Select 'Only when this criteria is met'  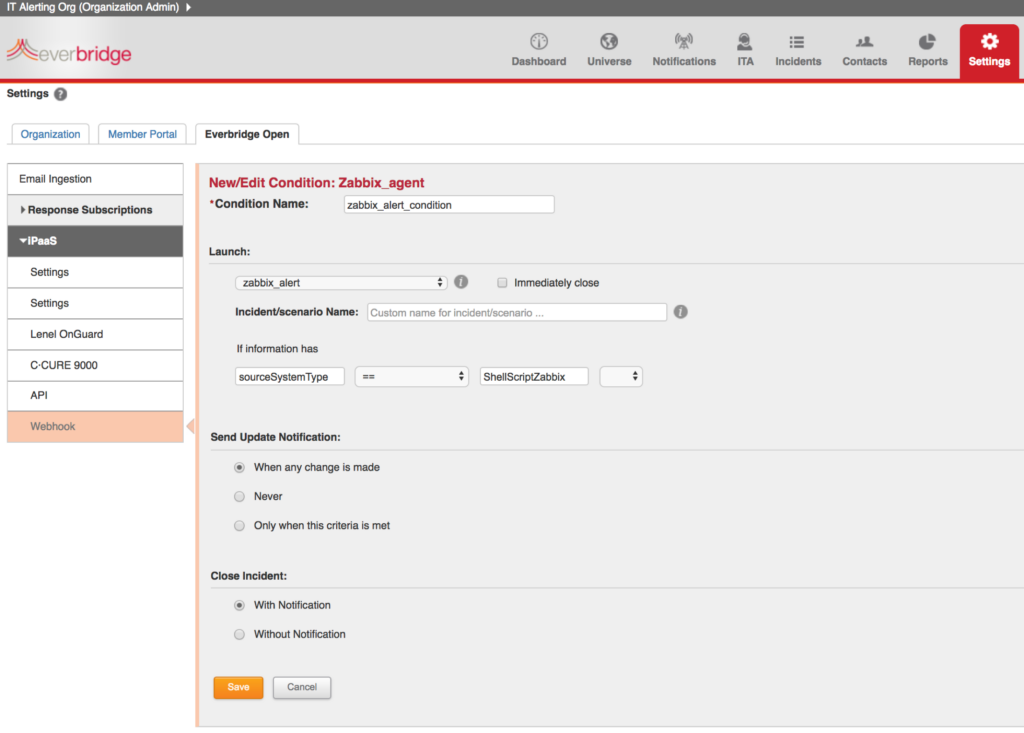240,526
